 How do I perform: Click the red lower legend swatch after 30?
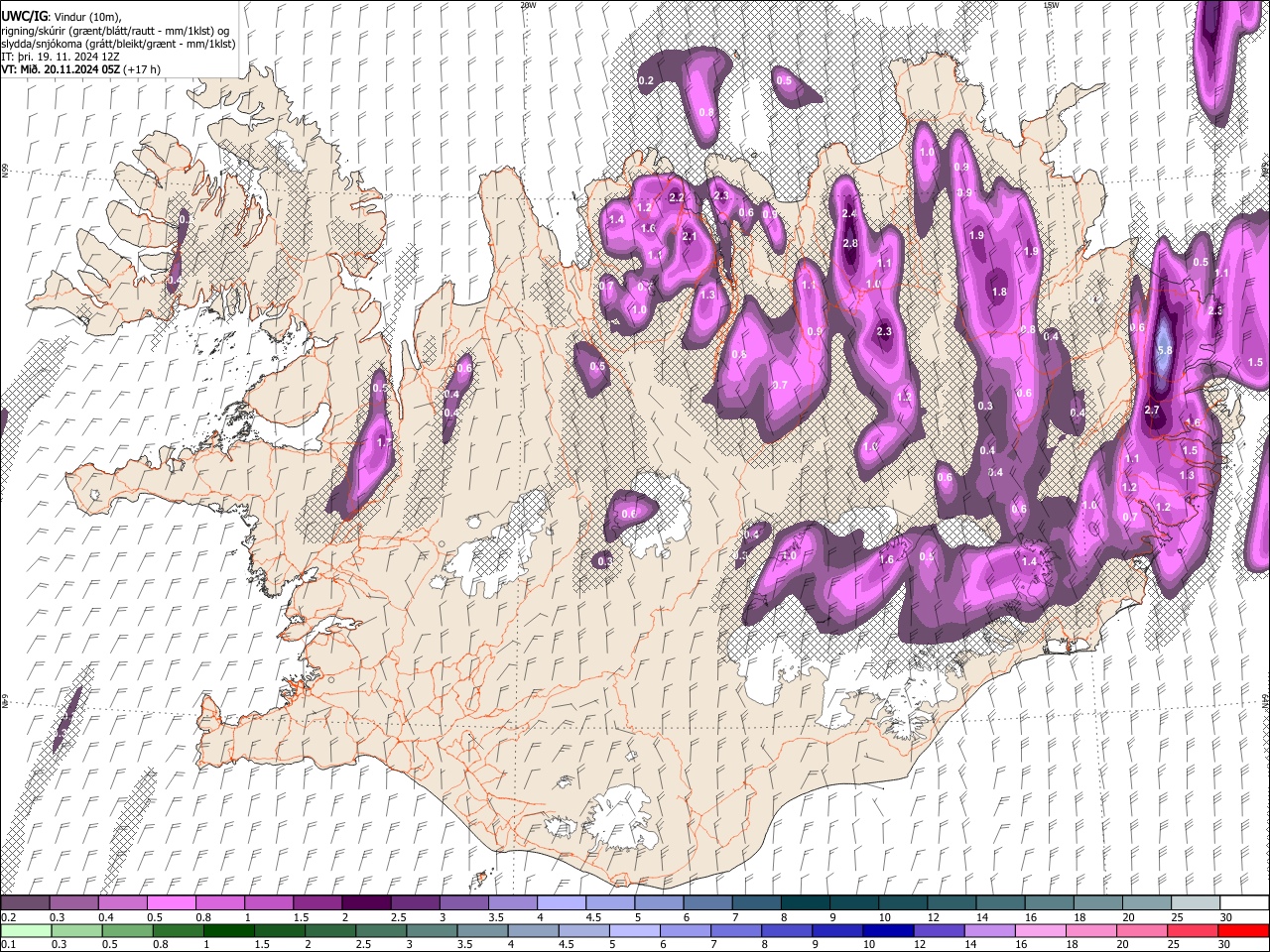pos(1244,930)
